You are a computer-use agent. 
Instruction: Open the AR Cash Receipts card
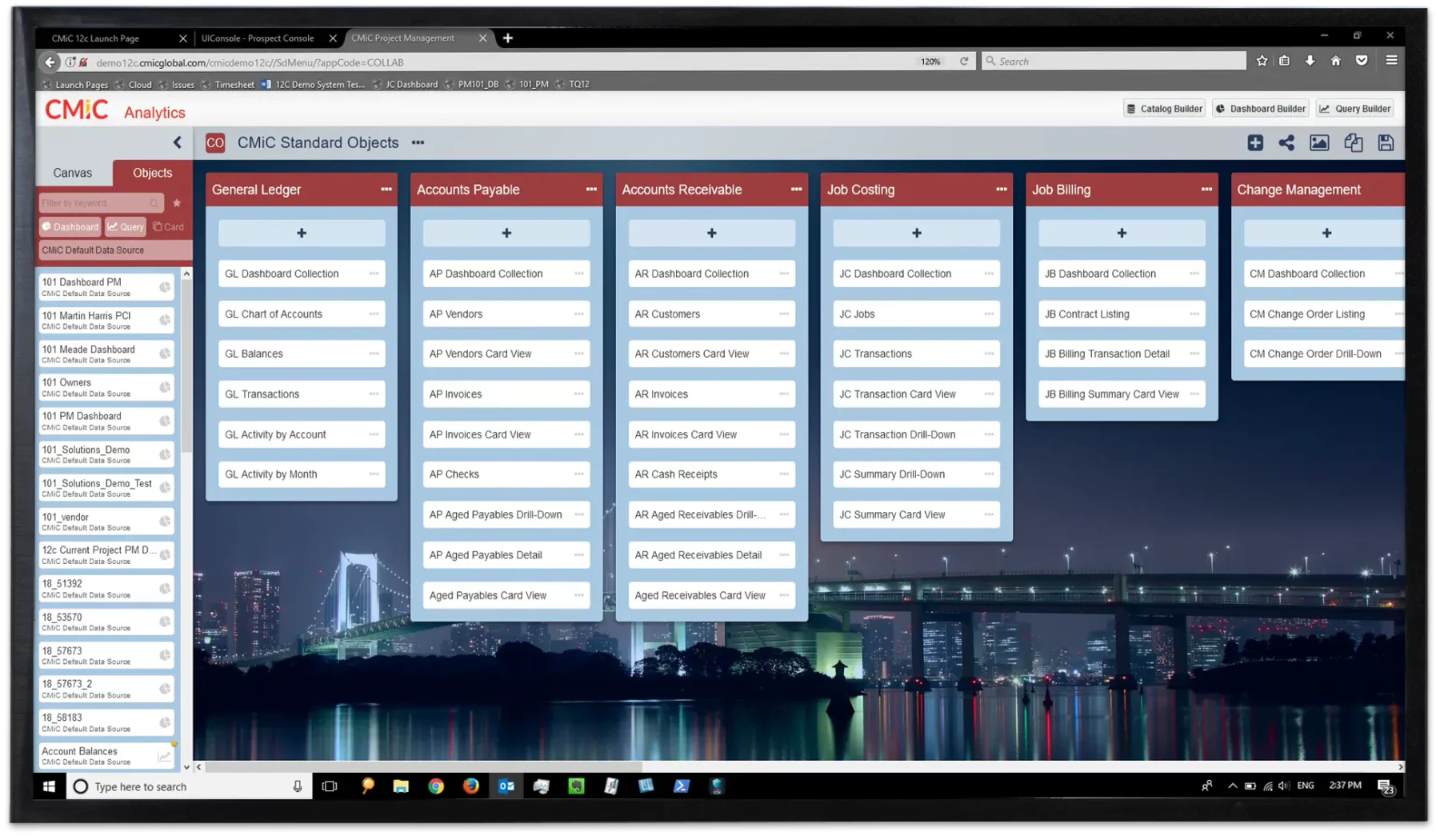pyautogui.click(x=712, y=474)
